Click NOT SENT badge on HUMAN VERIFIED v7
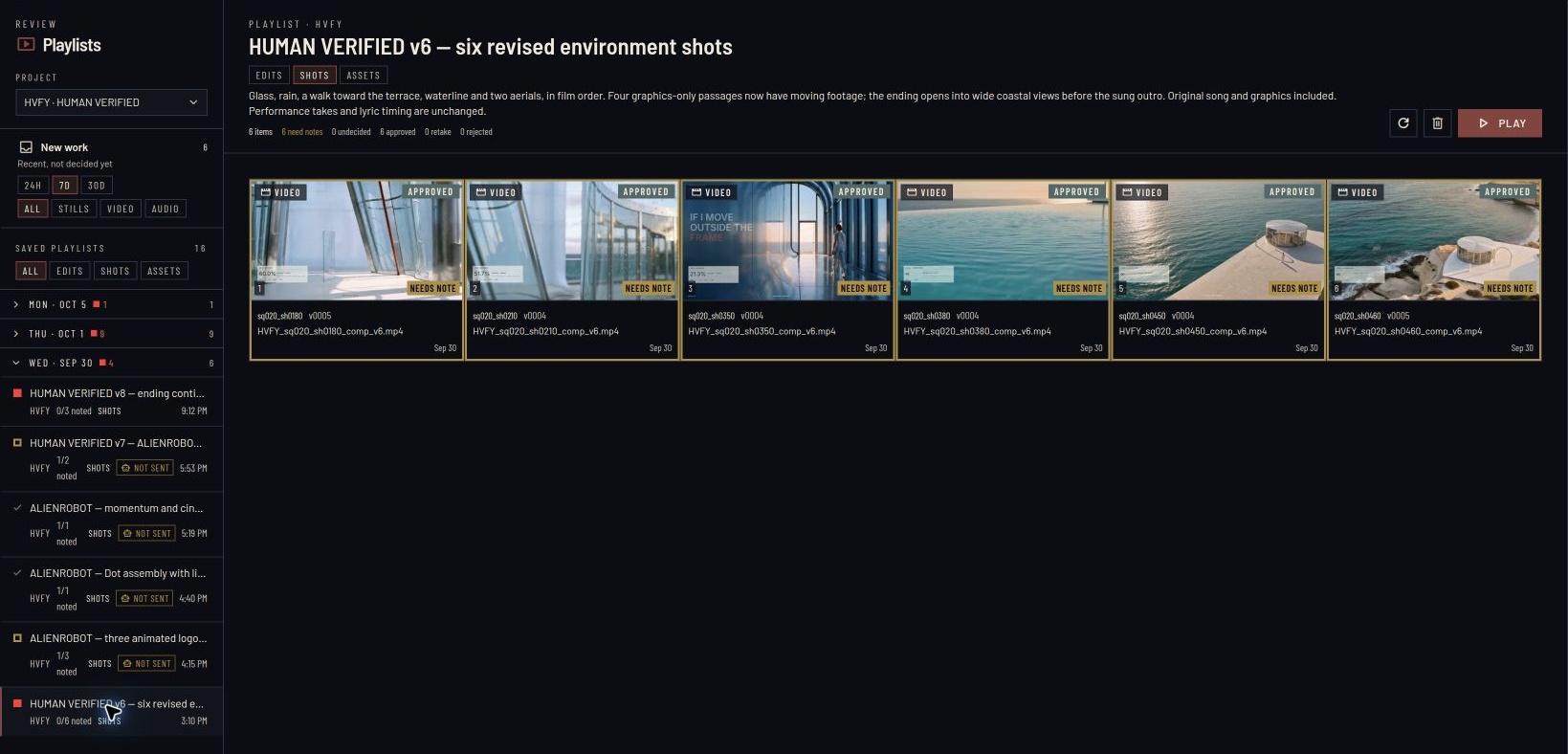Image resolution: width=1568 pixels, height=754 pixels. [144, 468]
